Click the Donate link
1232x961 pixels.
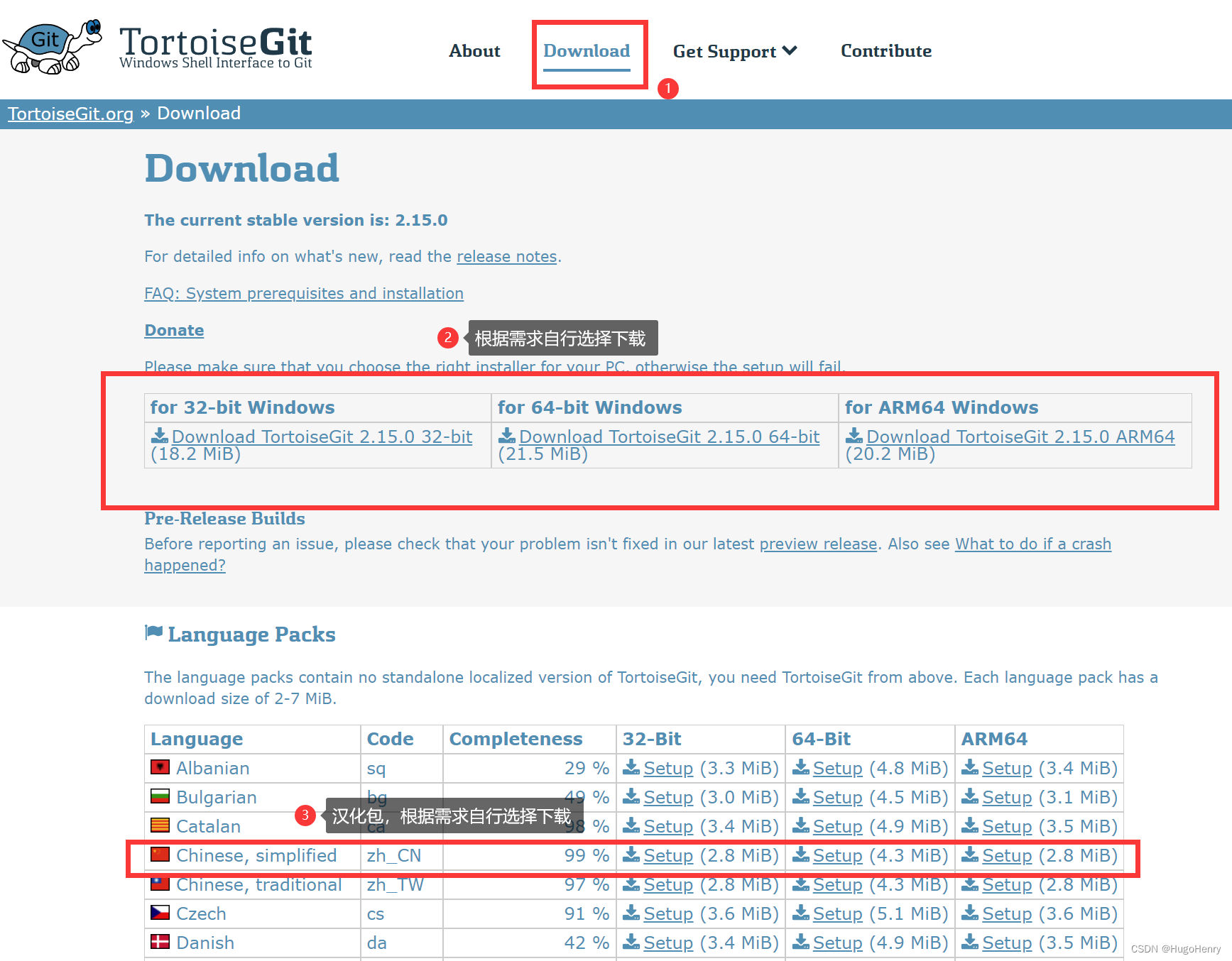(174, 330)
